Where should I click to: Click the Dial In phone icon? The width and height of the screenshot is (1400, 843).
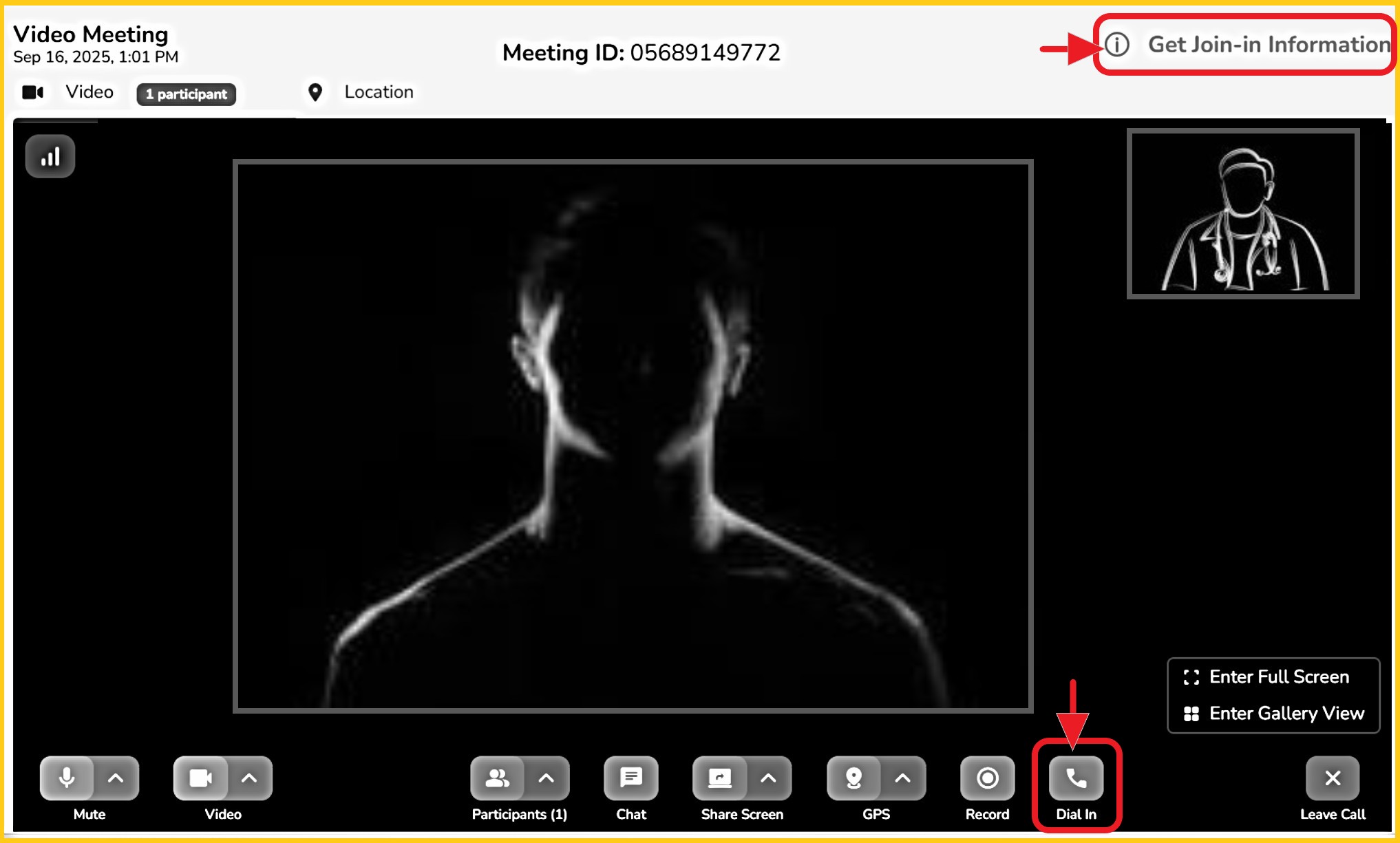(x=1076, y=778)
